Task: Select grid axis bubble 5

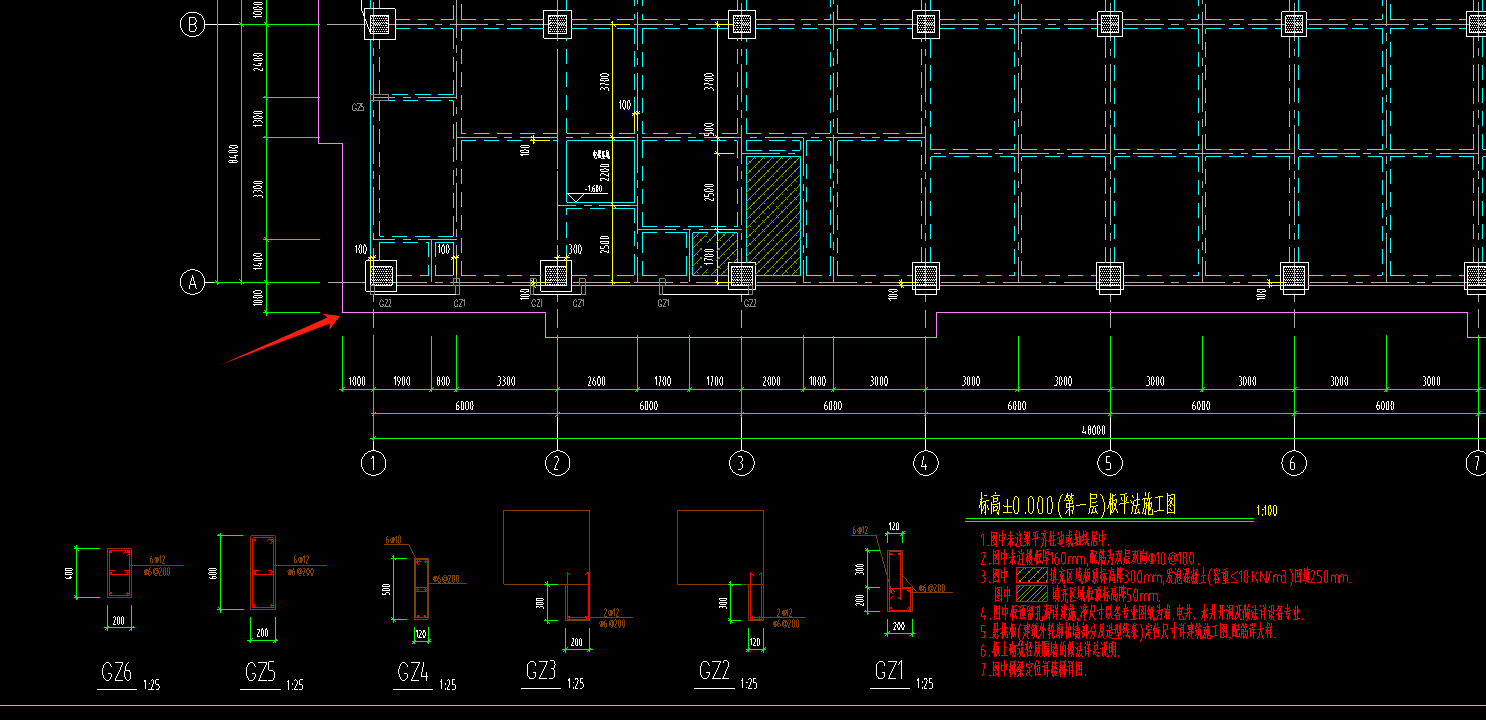Action: (1109, 463)
